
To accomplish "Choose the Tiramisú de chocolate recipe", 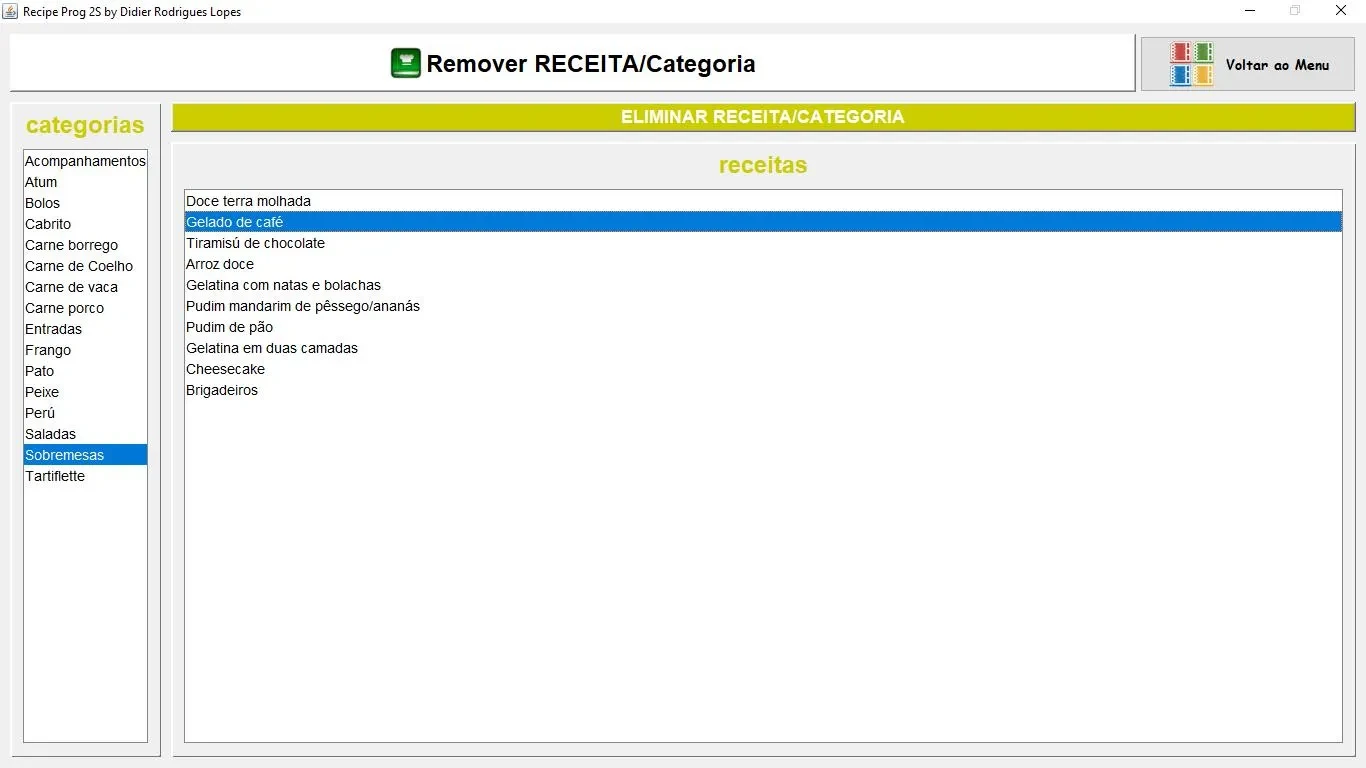I will [x=255, y=243].
